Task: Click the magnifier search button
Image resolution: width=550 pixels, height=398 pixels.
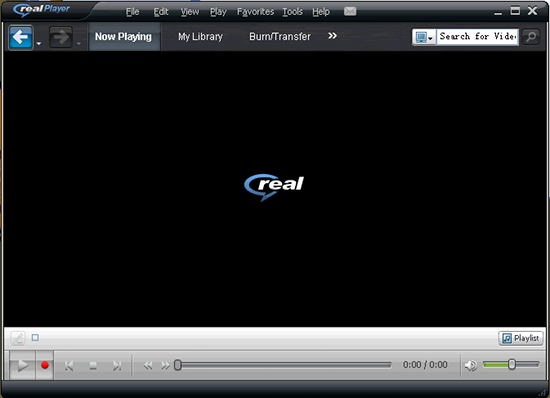Action: coord(531,36)
